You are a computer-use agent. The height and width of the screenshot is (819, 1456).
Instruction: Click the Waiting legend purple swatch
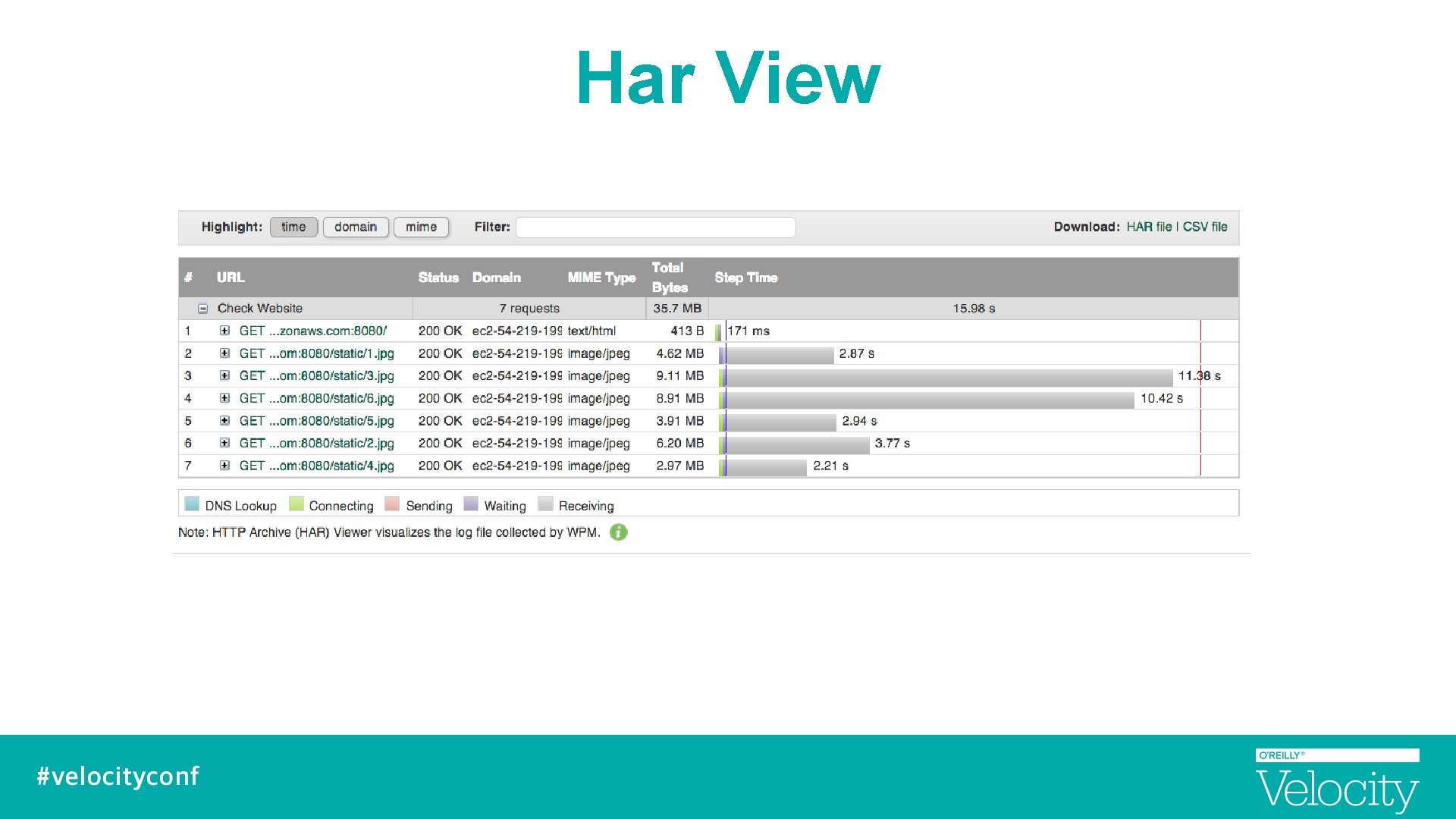[471, 504]
